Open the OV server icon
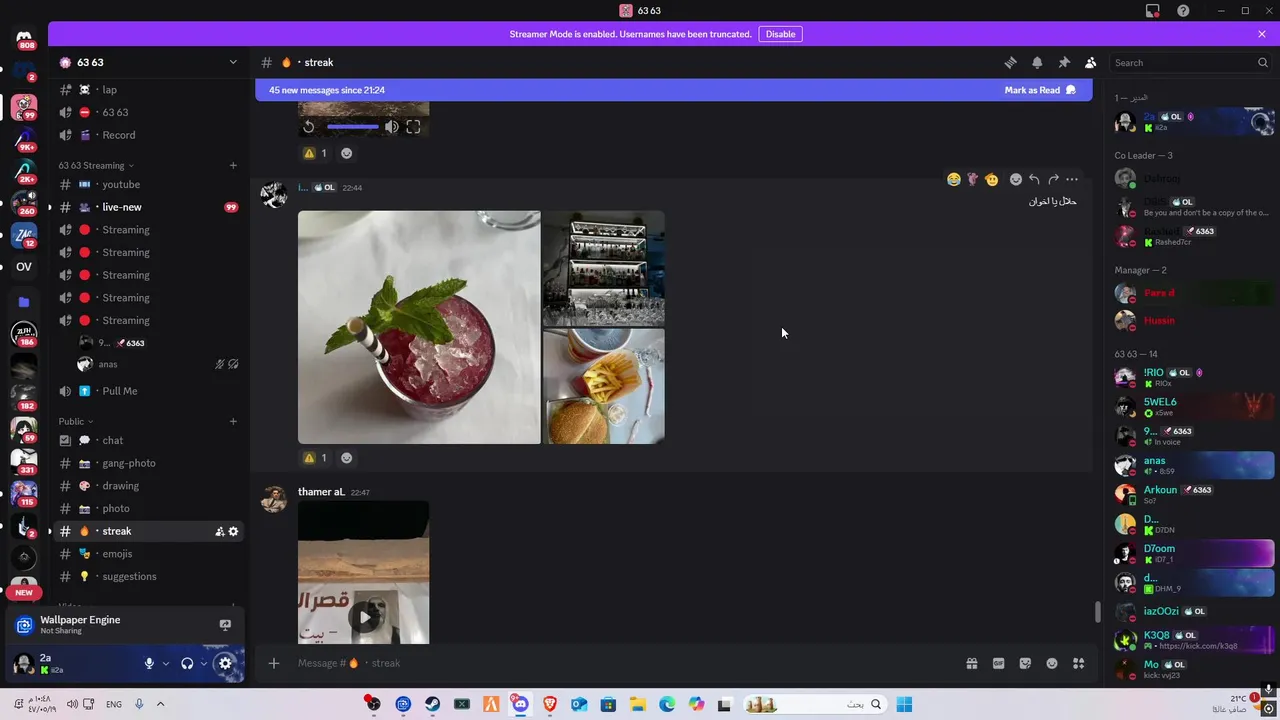1280x720 pixels. [24, 267]
